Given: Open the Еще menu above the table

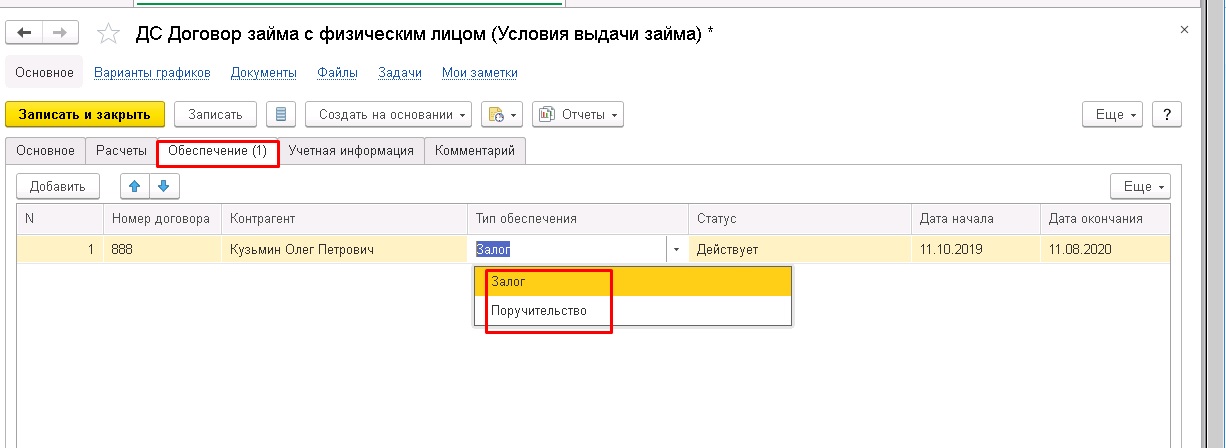Looking at the screenshot, I should click(x=1140, y=186).
